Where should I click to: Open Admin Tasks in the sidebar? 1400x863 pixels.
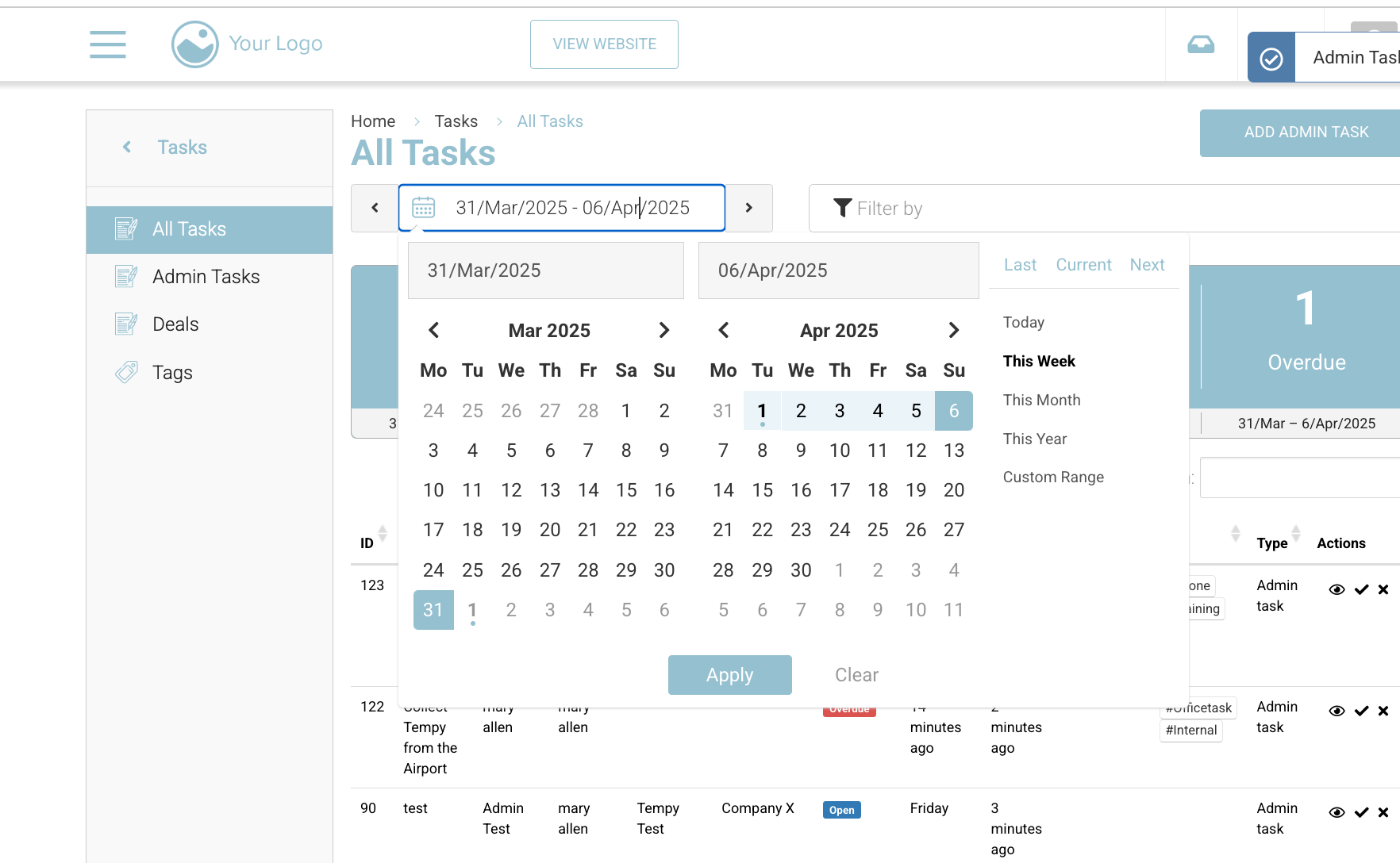pos(206,277)
